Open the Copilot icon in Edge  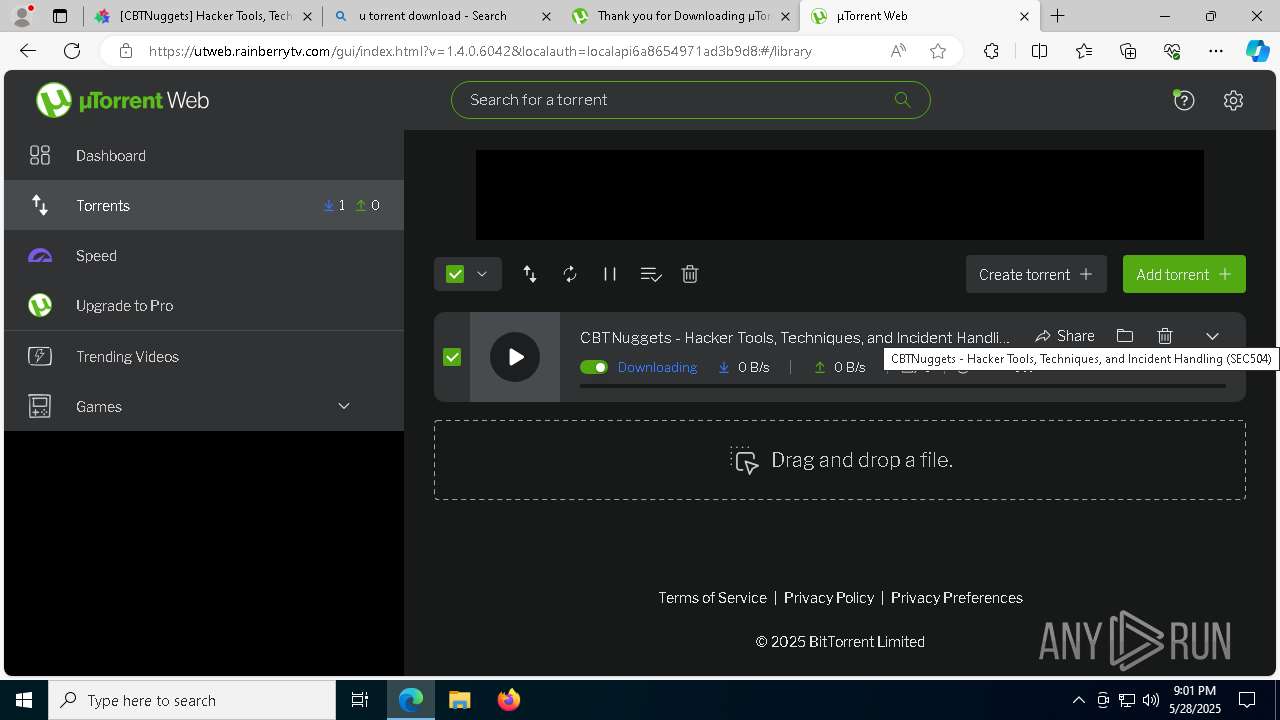[x=1257, y=51]
